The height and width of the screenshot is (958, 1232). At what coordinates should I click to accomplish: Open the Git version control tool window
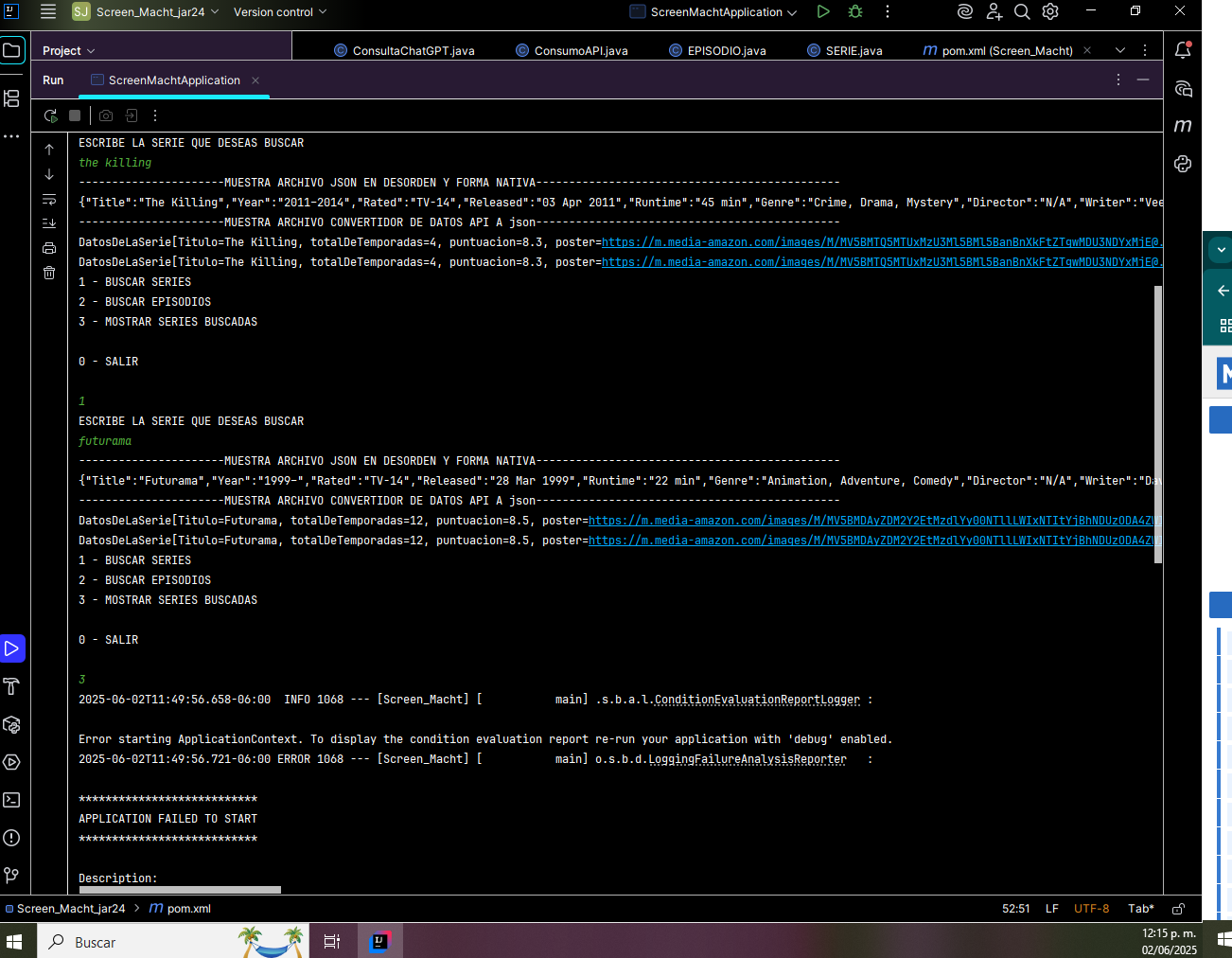click(11, 876)
